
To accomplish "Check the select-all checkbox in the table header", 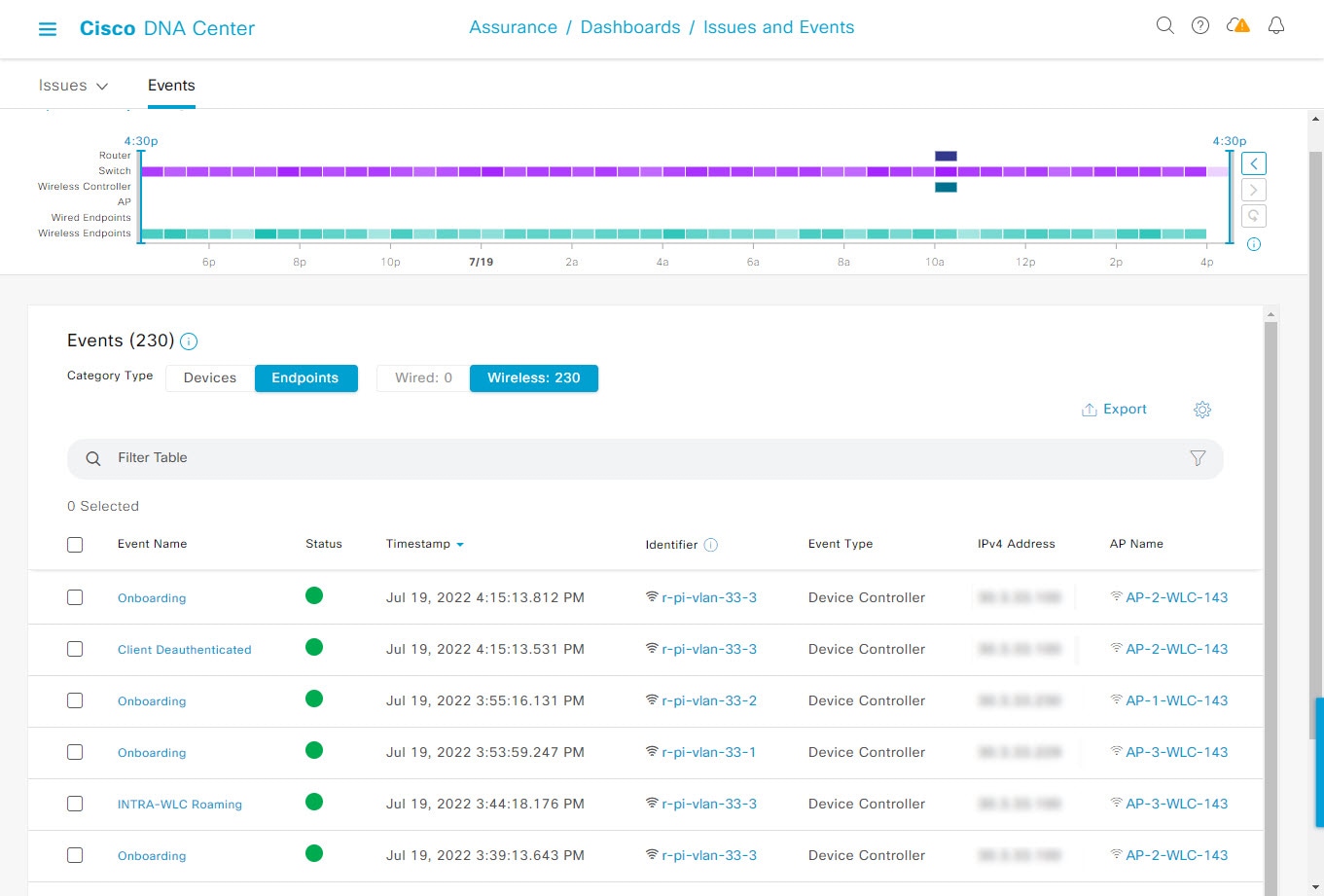I will 75,544.
